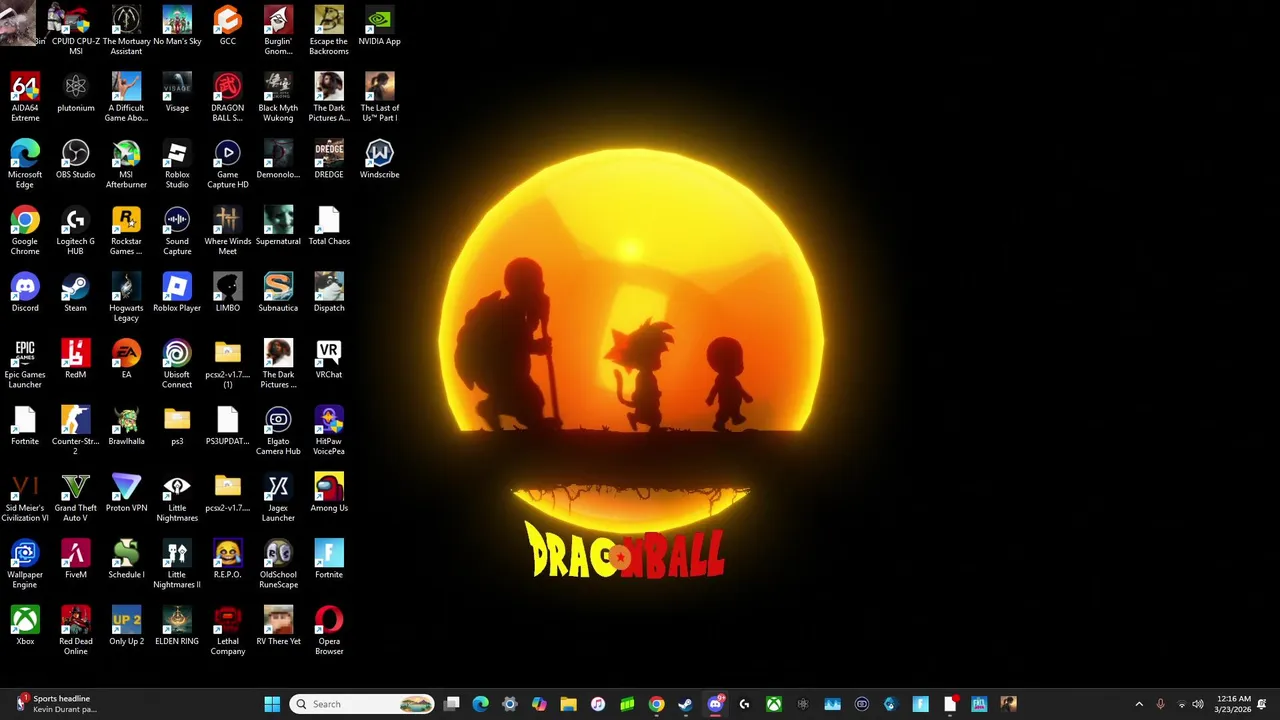Select the Roblox Studio desktop shortcut
The height and width of the screenshot is (720, 1280).
tap(177, 164)
